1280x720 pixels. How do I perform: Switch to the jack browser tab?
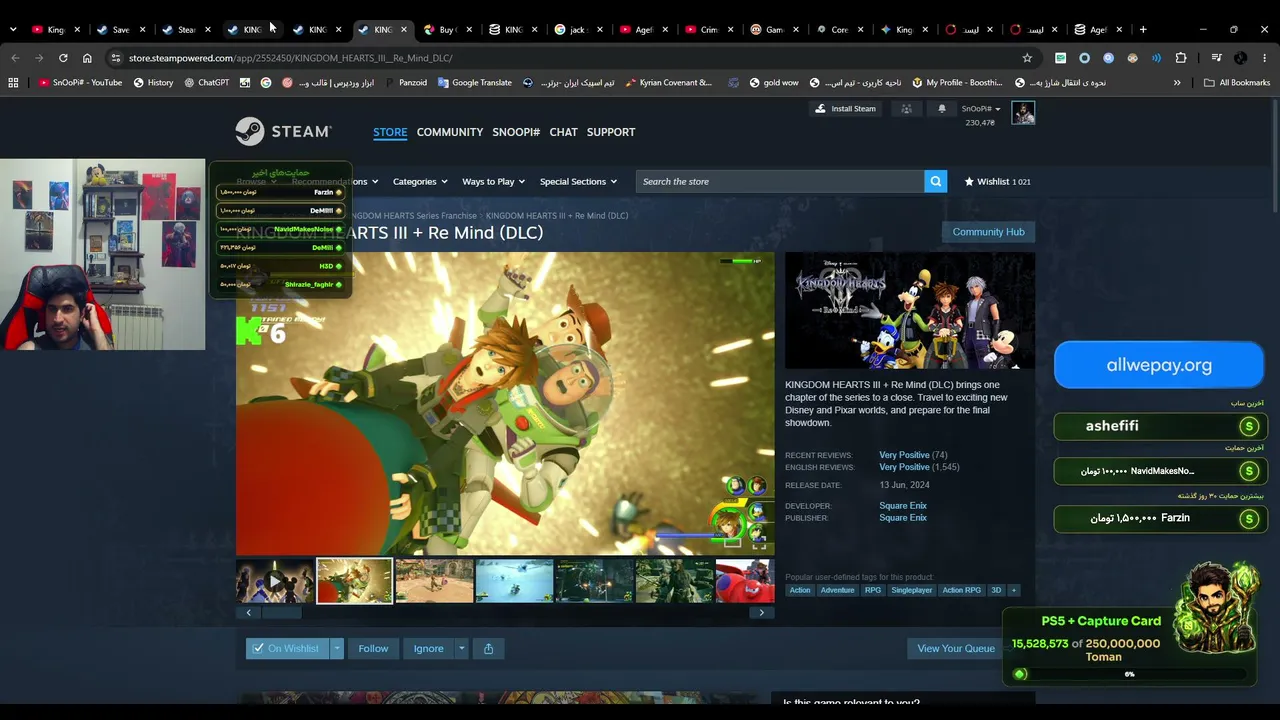[577, 29]
